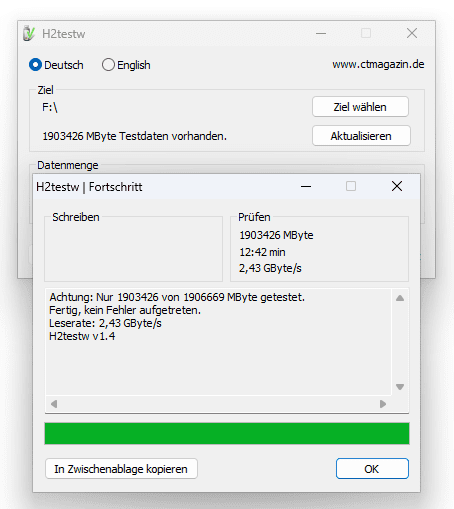Click '1903426 MByte Testdaten vorhanden.' text

click(x=135, y=136)
